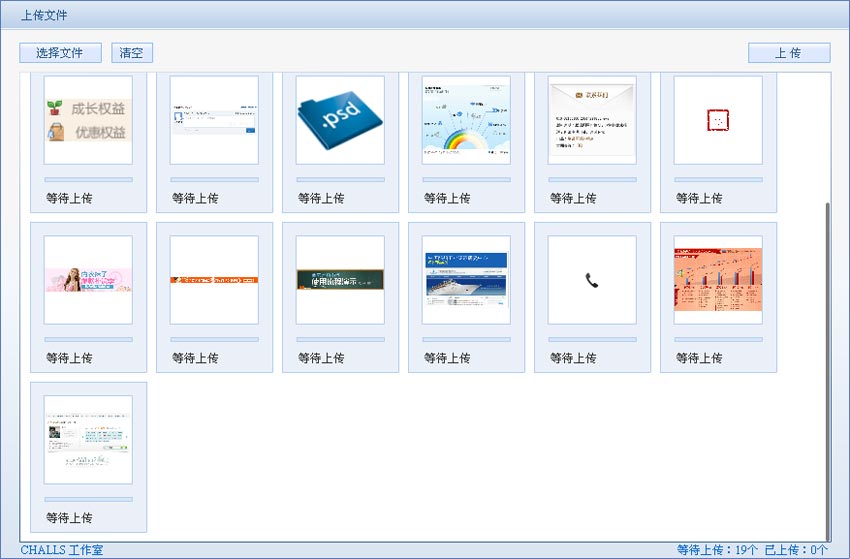The image size is (850, 559).
Task: Select the dark green chalkboard banner thumbnail
Action: [340, 280]
